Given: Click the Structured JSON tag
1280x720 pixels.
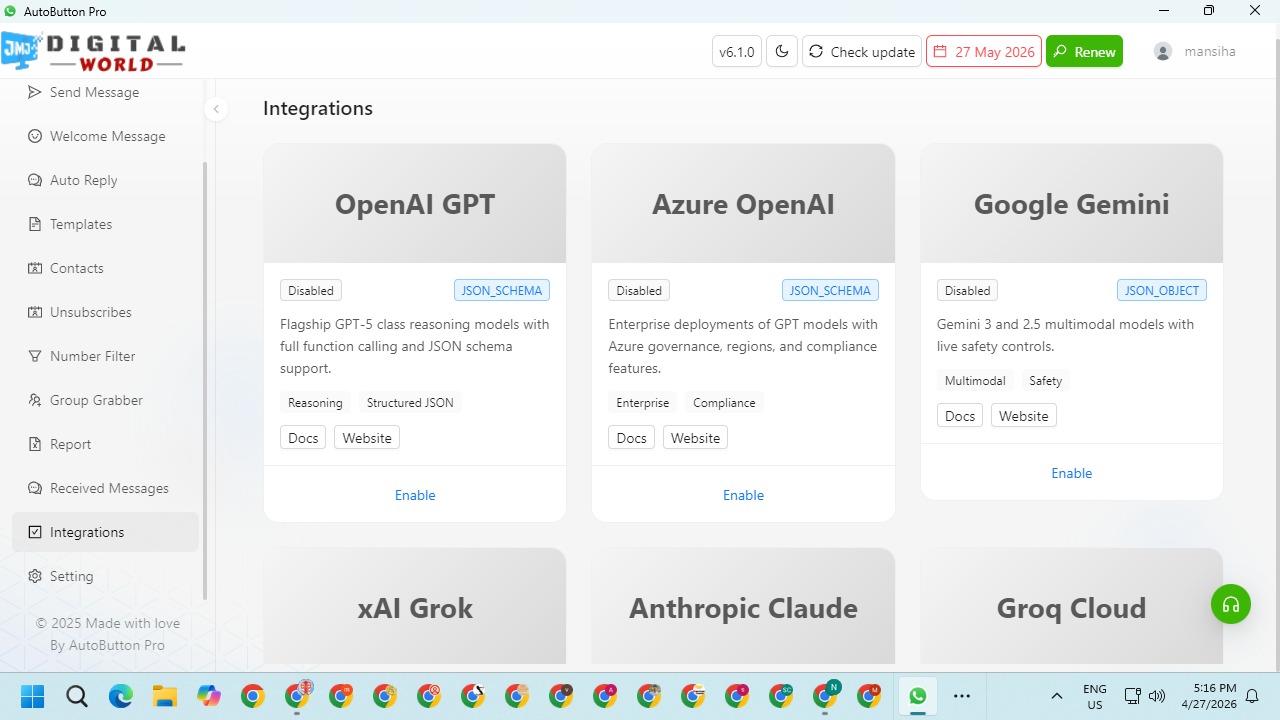Looking at the screenshot, I should pos(410,403).
